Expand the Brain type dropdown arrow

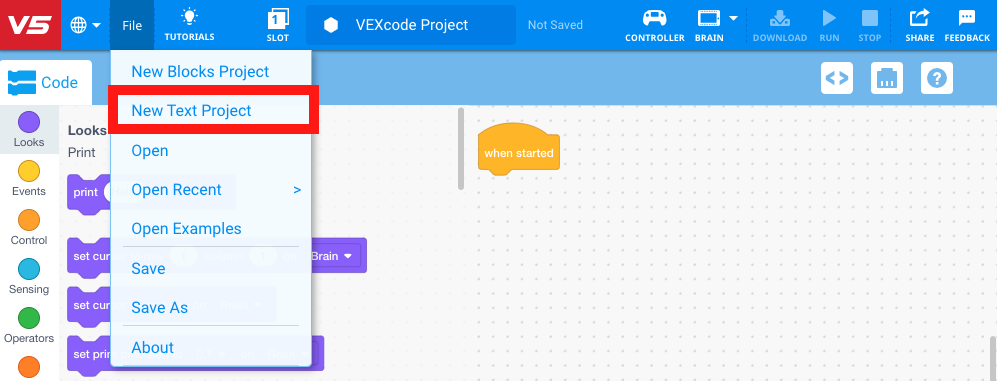tap(733, 18)
